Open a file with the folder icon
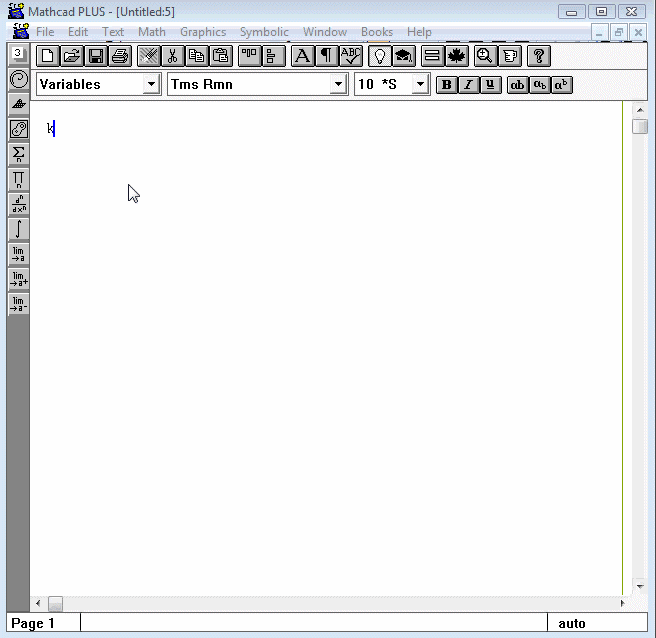656x638 pixels. [71, 56]
